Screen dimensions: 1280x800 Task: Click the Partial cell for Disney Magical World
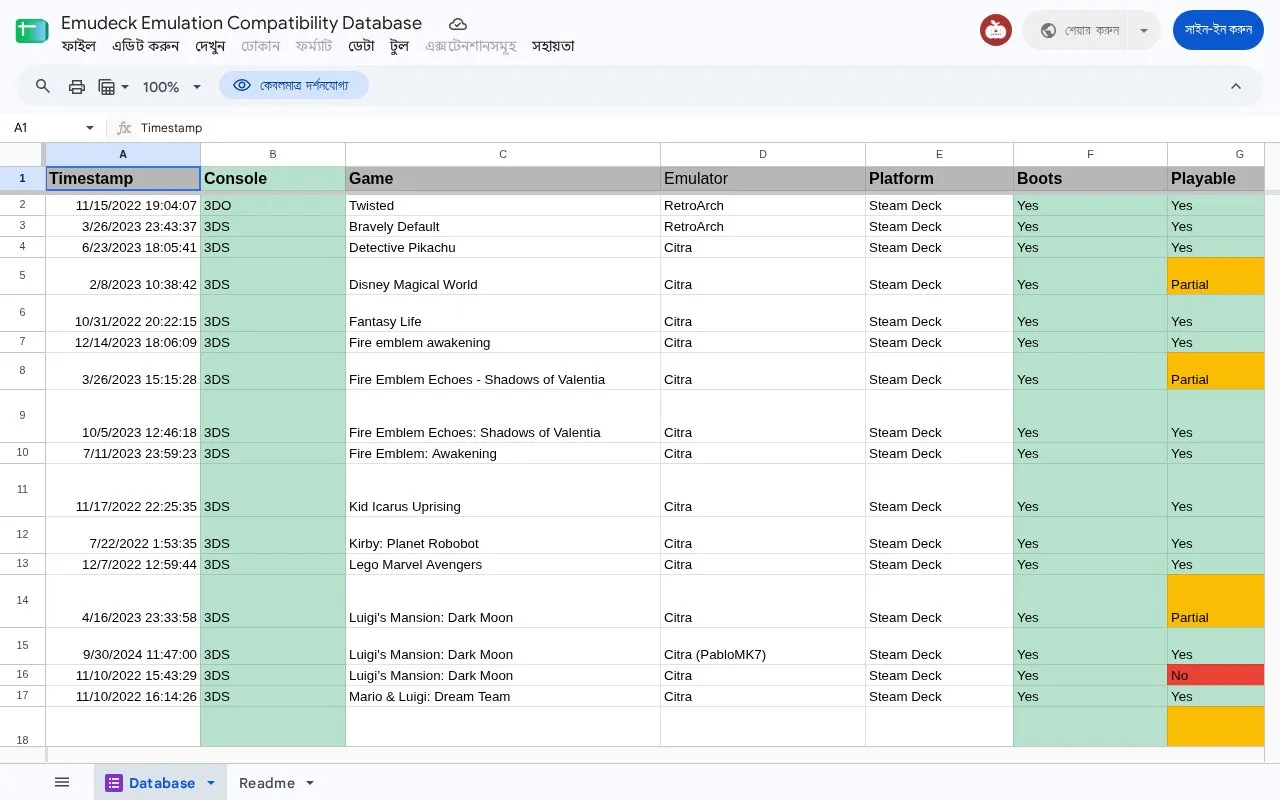point(1216,276)
